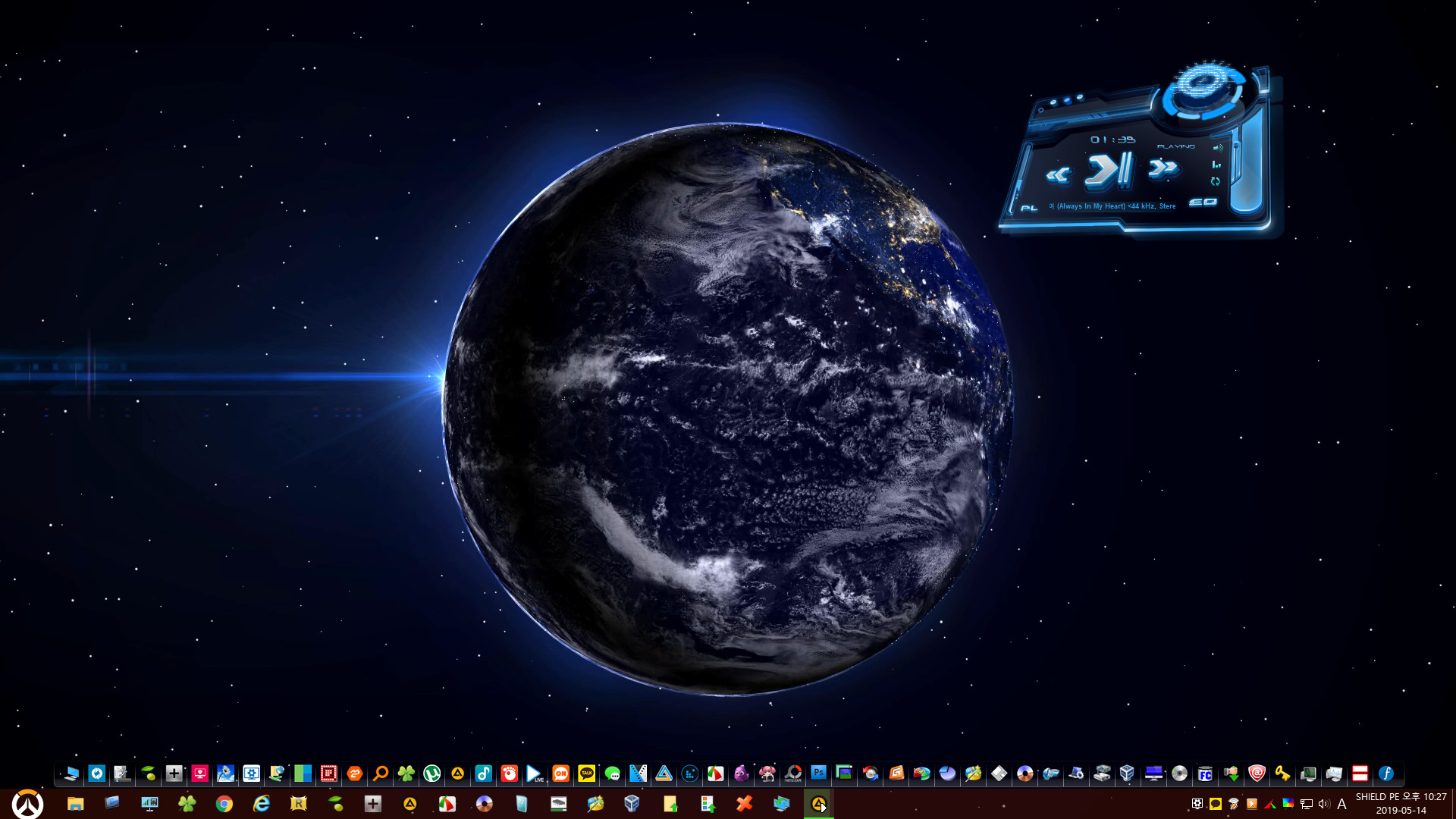The image size is (1456, 819).
Task: Launch the green clover app in the dock
Action: click(406, 773)
